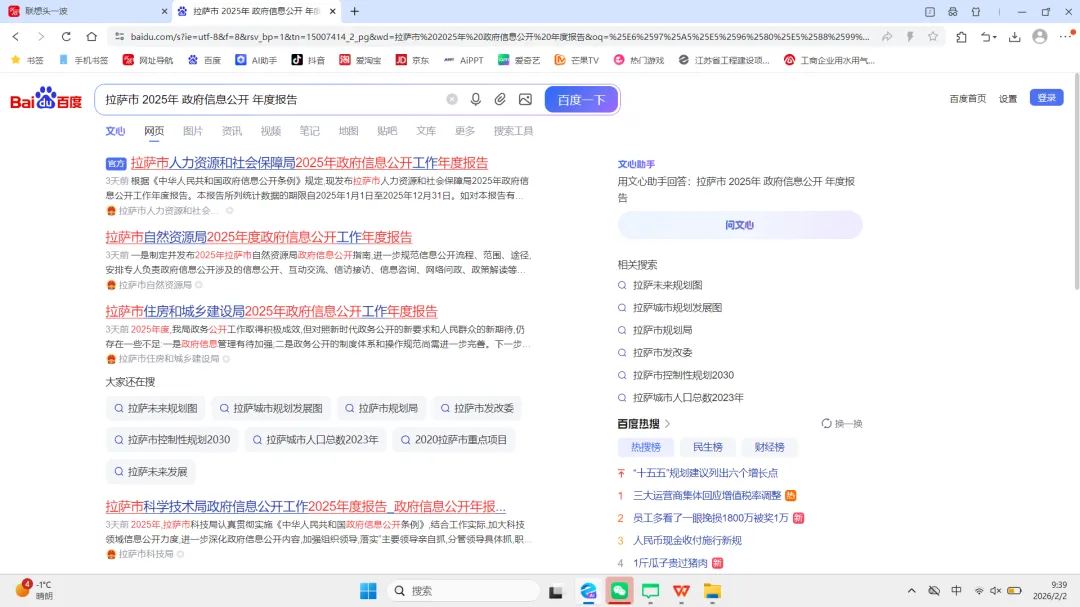The width and height of the screenshot is (1080, 607).
Task: Open the 爱奇艺 bookmark
Action: pos(519,60)
